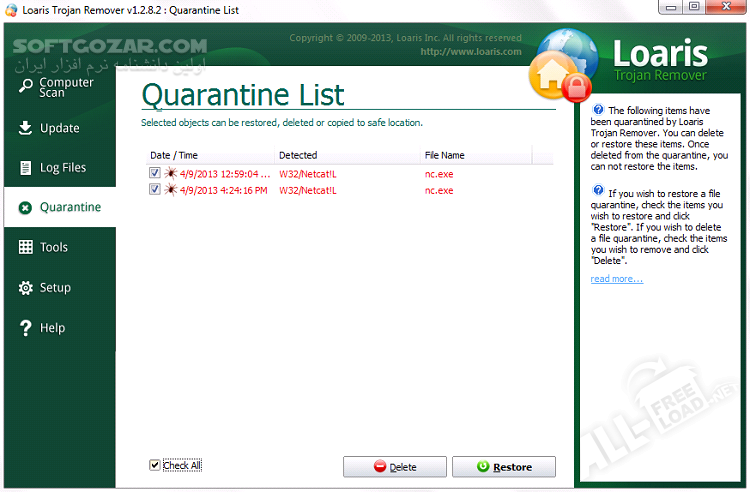Uncheck the 12:59:04 quarantine entry checkbox
This screenshot has height=492, width=750.
click(x=154, y=173)
